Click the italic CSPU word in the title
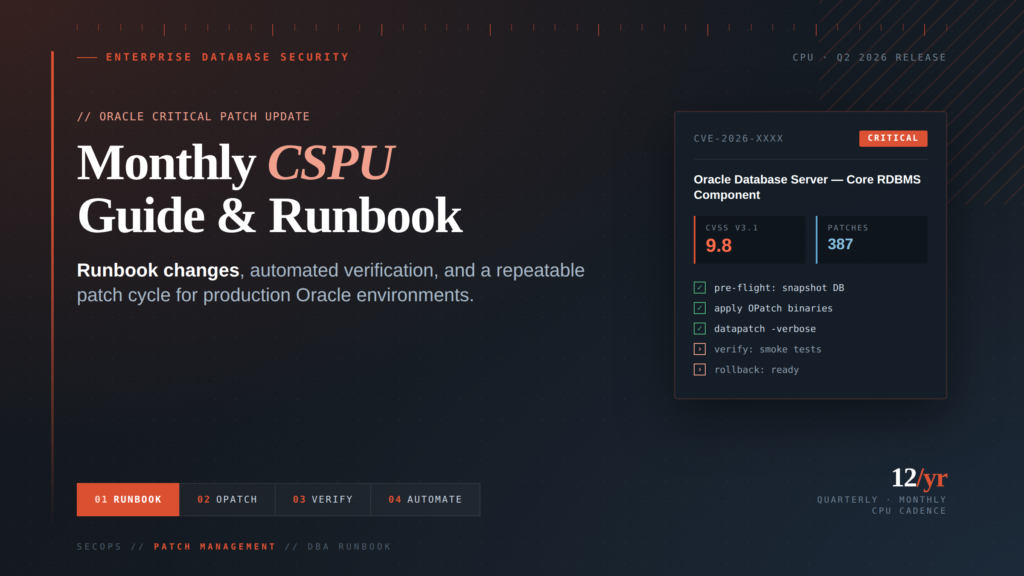Image resolution: width=1024 pixels, height=576 pixels. tap(331, 163)
